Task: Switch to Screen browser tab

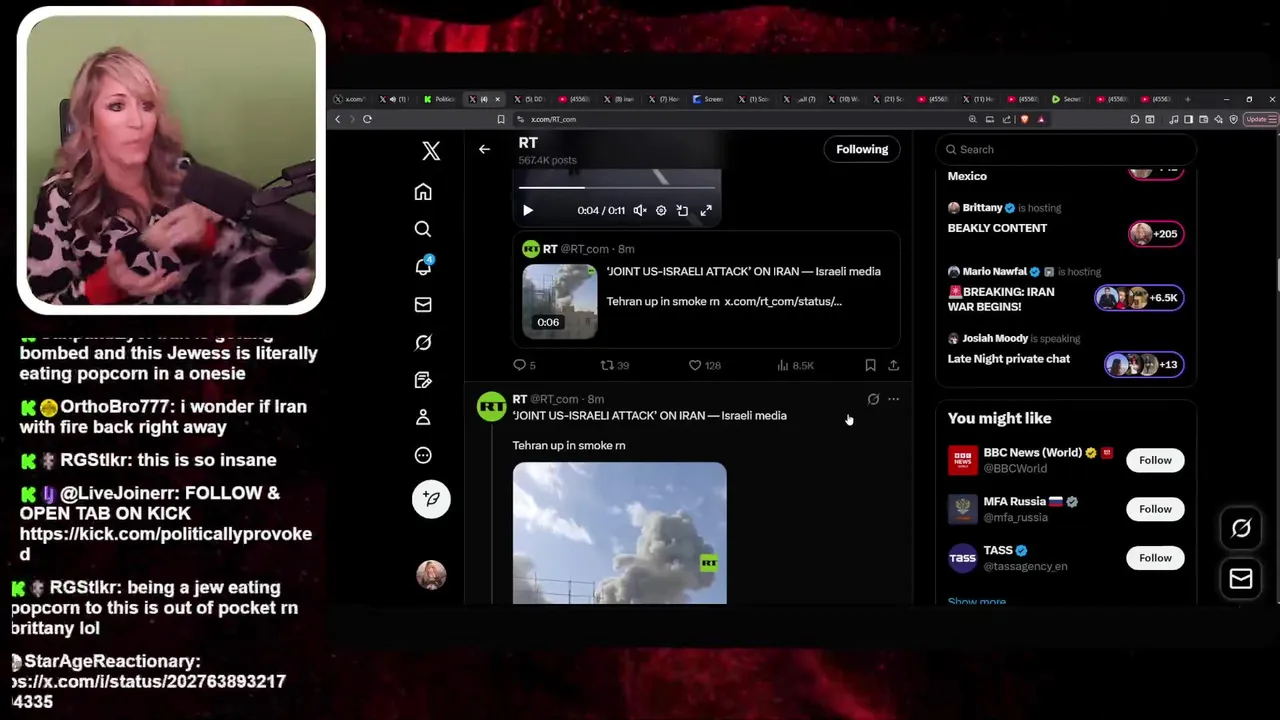Action: tap(707, 99)
